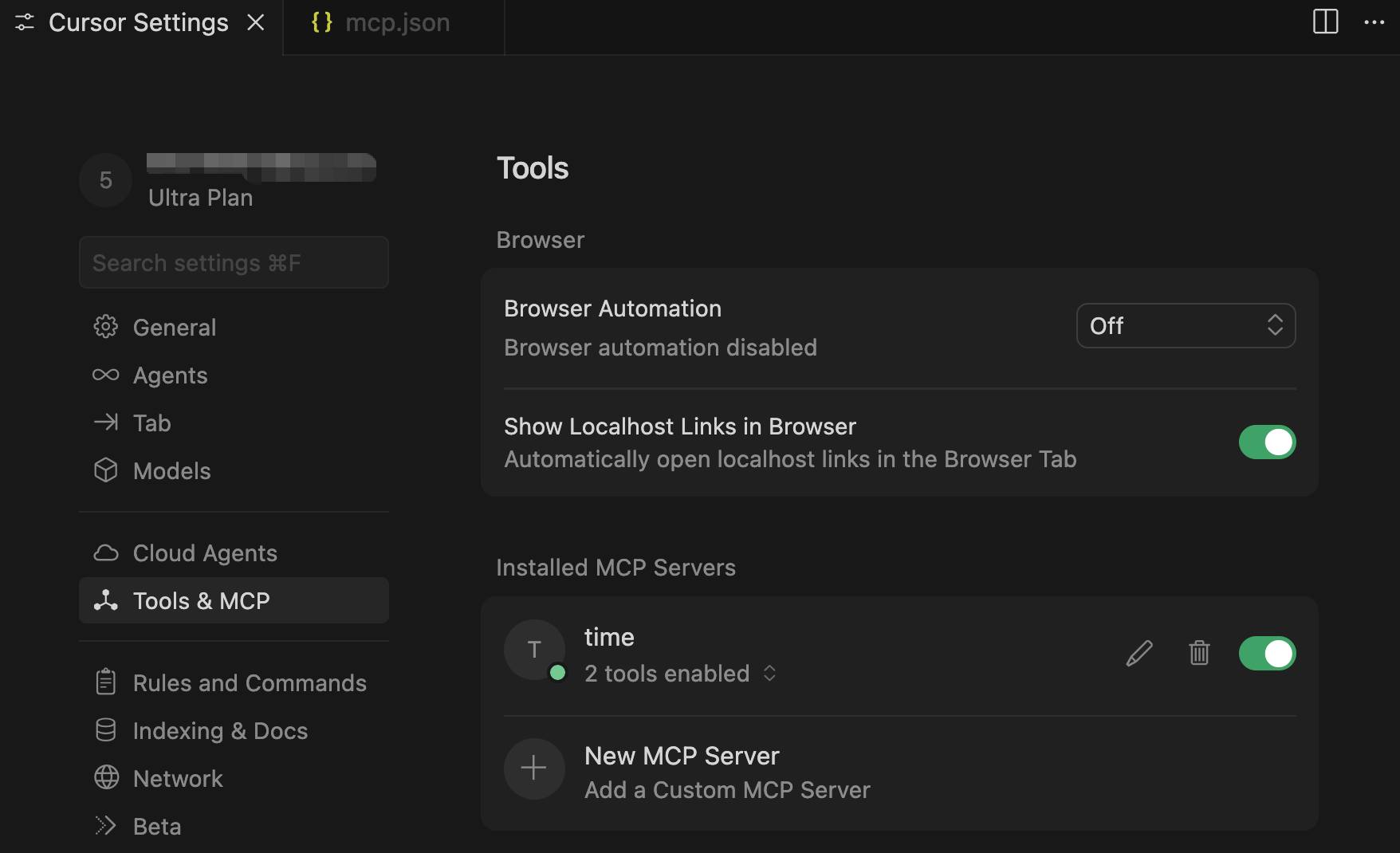
Task: Switch to the mcp.json tab
Action: coord(381,23)
